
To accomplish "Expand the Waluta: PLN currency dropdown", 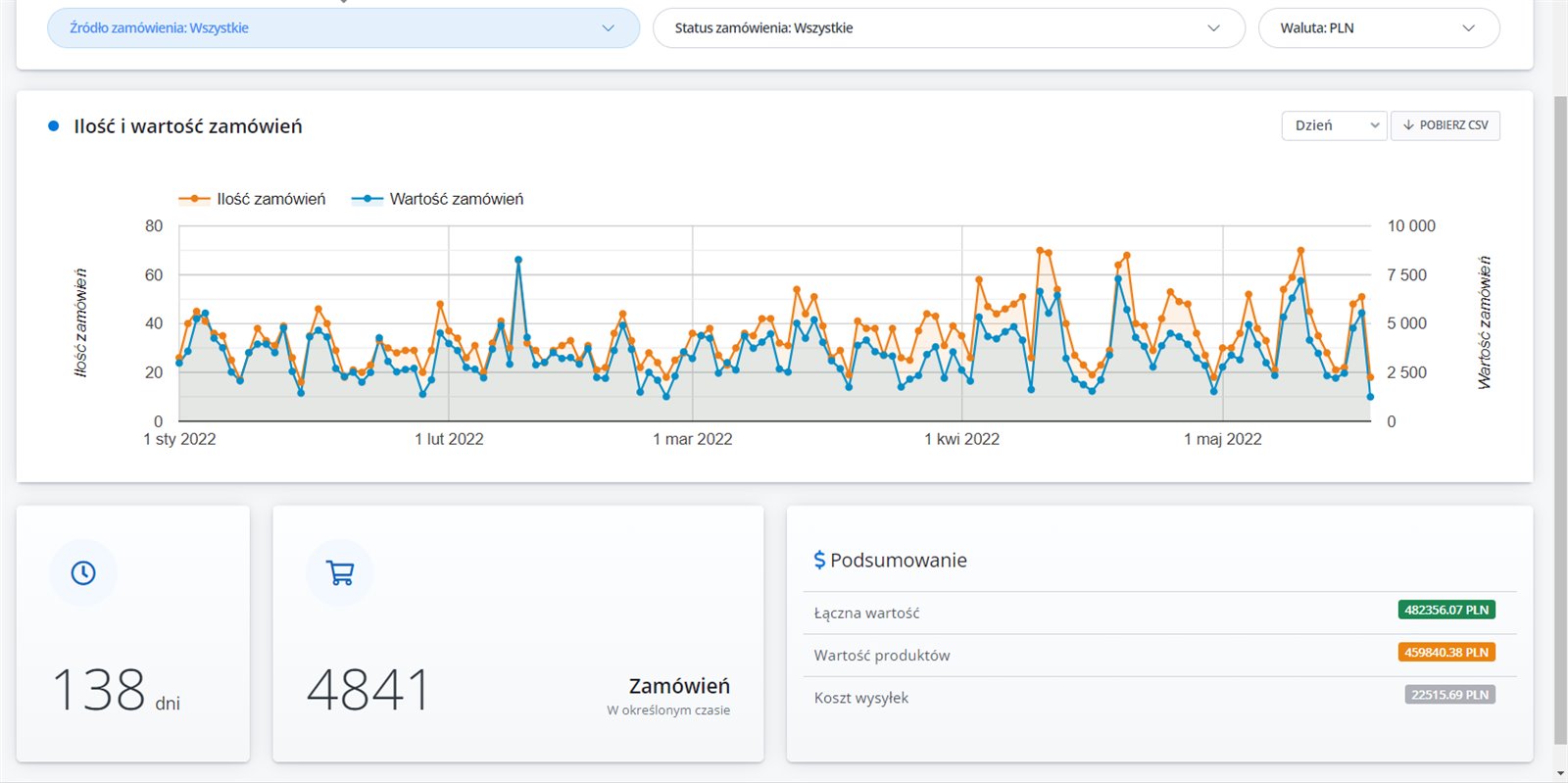I will (x=1378, y=28).
